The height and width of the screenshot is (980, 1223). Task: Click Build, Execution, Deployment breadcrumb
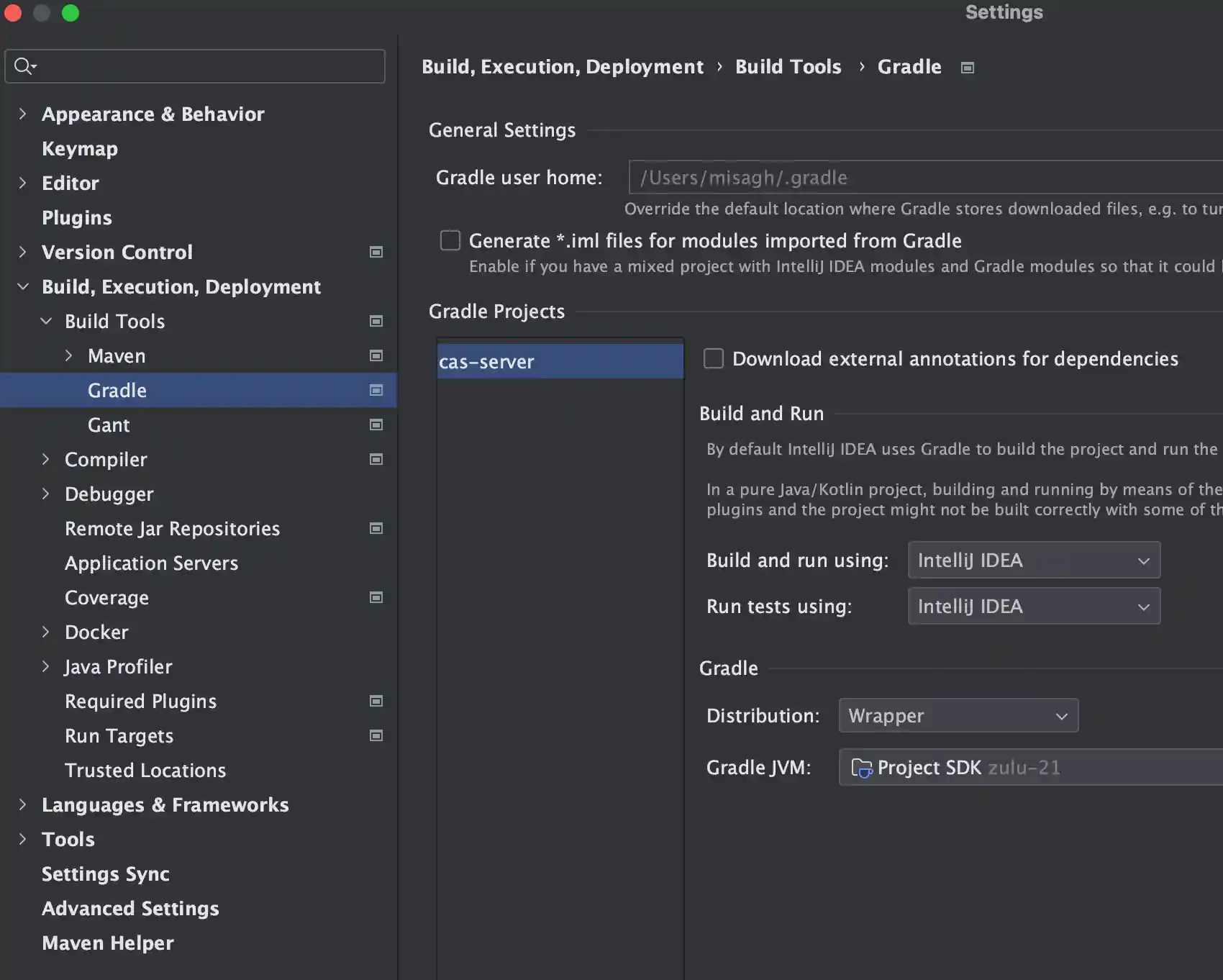(x=563, y=67)
